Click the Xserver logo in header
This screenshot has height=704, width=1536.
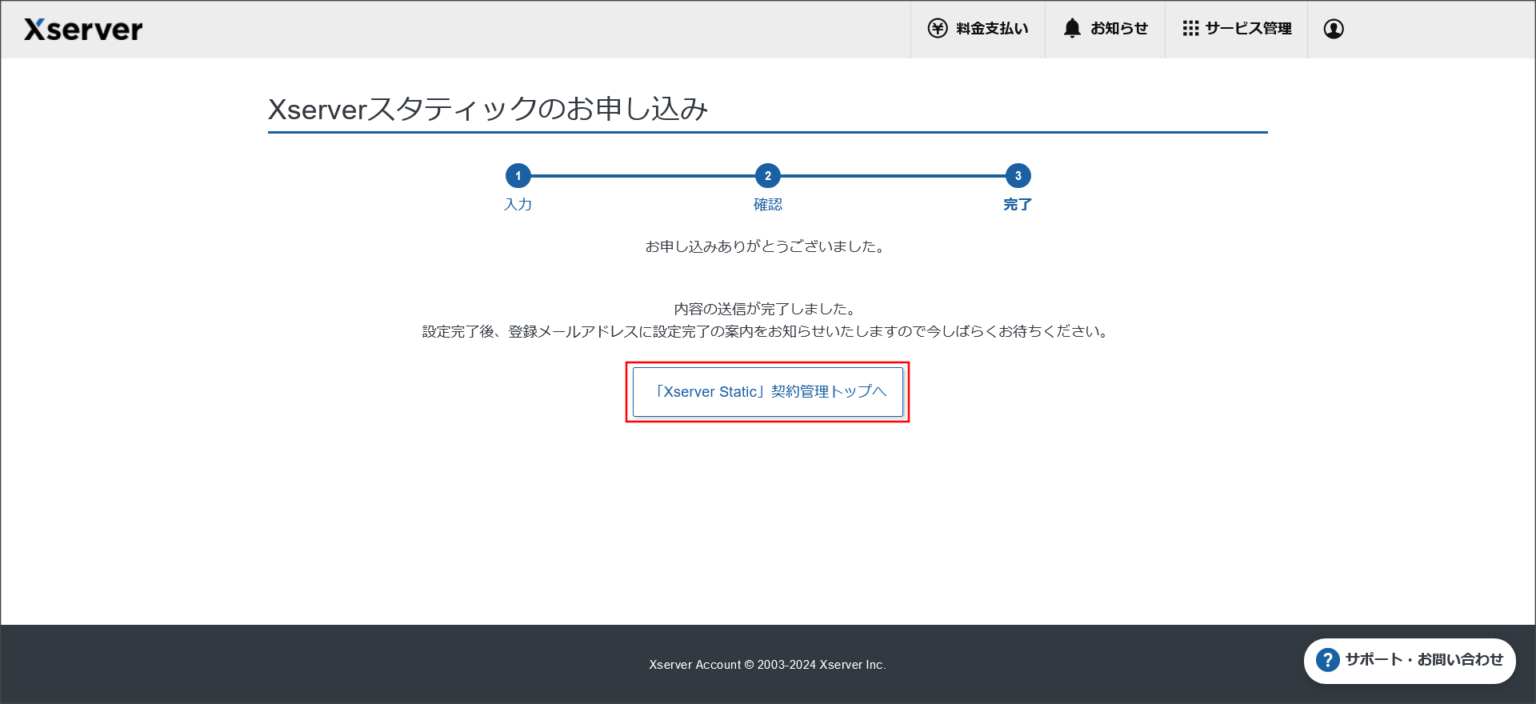coord(83,29)
